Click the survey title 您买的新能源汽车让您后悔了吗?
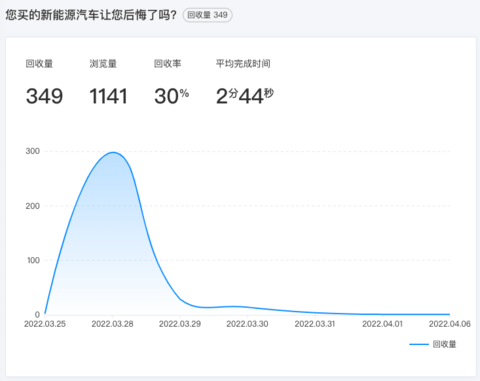480x381 pixels. 91,15
